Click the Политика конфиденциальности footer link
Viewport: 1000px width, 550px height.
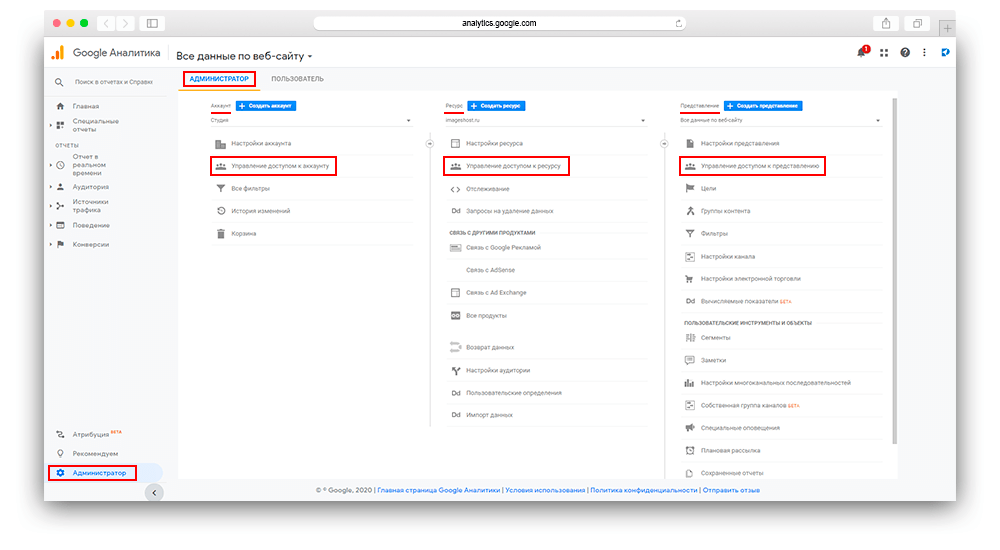643,490
